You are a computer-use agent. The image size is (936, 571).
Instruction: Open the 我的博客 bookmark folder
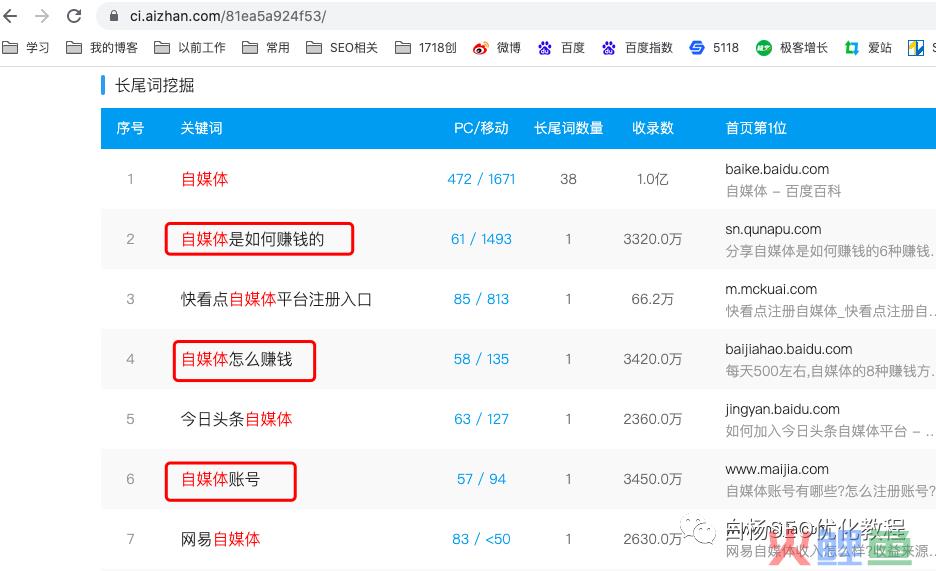coord(101,48)
